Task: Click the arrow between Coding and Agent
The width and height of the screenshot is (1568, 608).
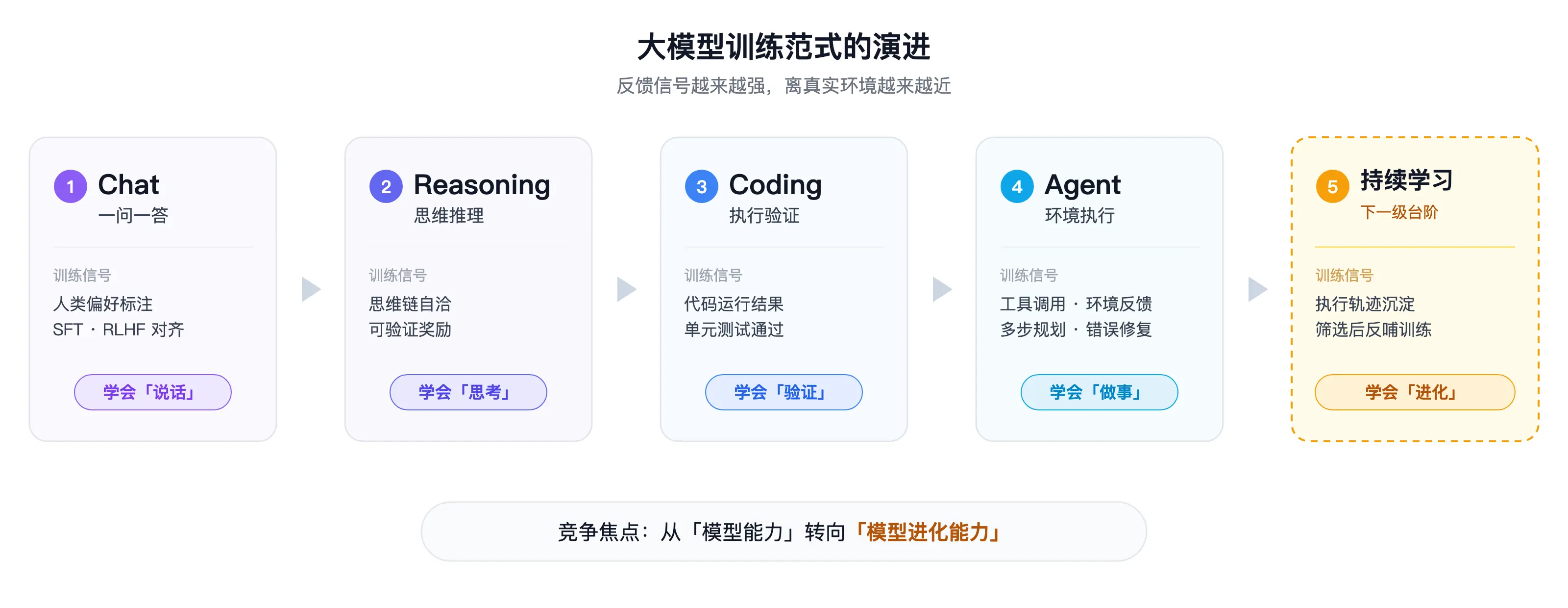Action: [942, 289]
